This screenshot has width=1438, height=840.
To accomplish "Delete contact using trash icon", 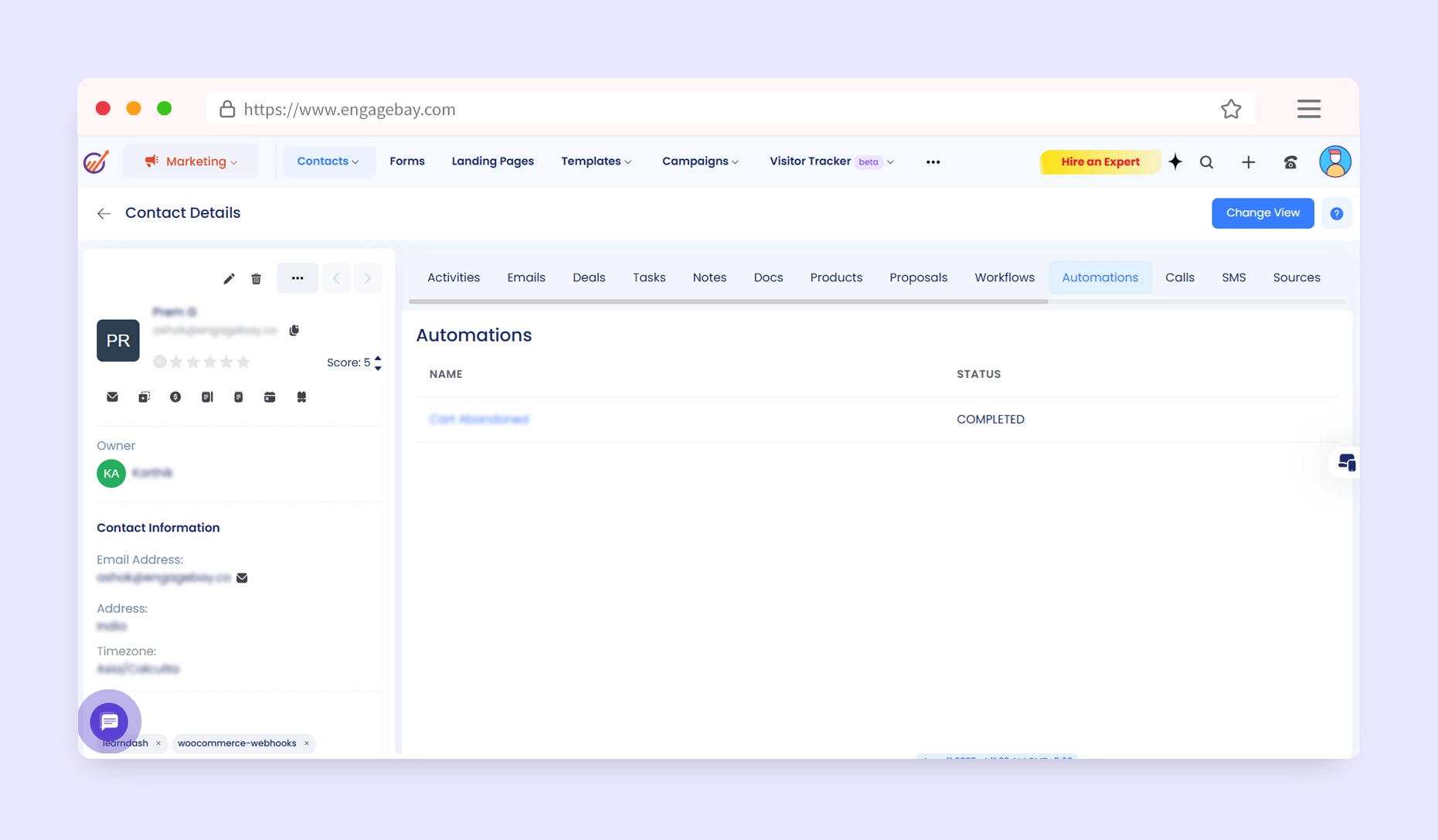I will pyautogui.click(x=257, y=279).
